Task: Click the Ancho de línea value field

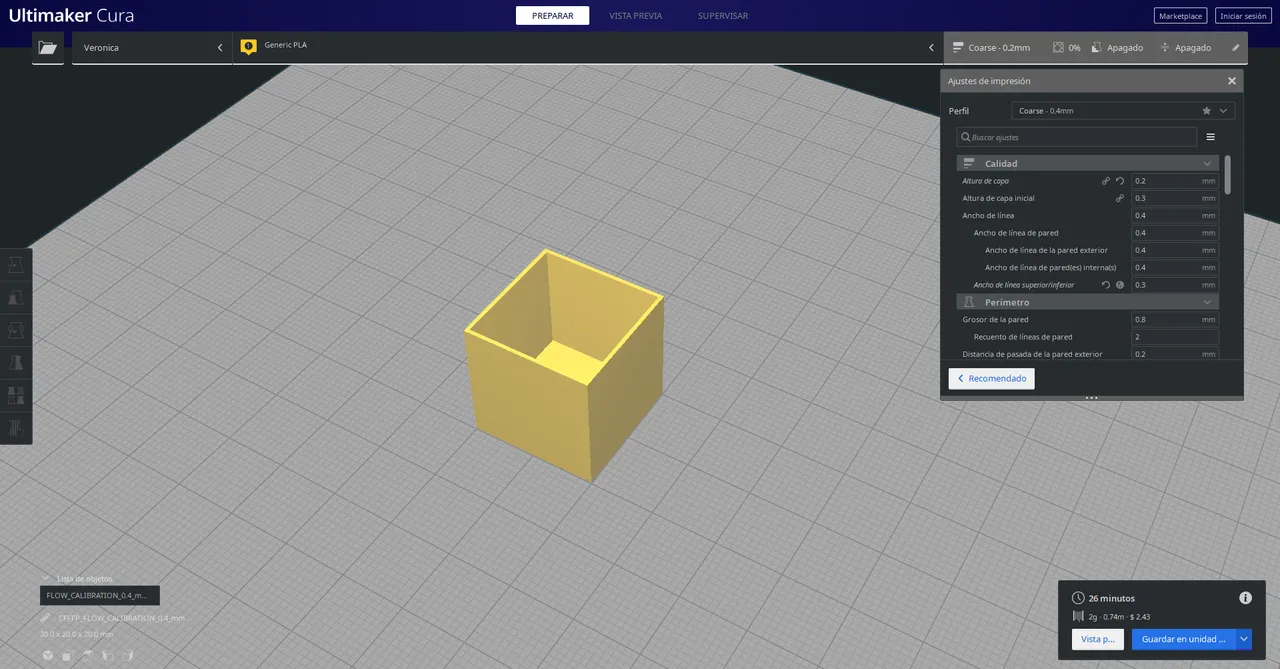Action: [1175, 215]
